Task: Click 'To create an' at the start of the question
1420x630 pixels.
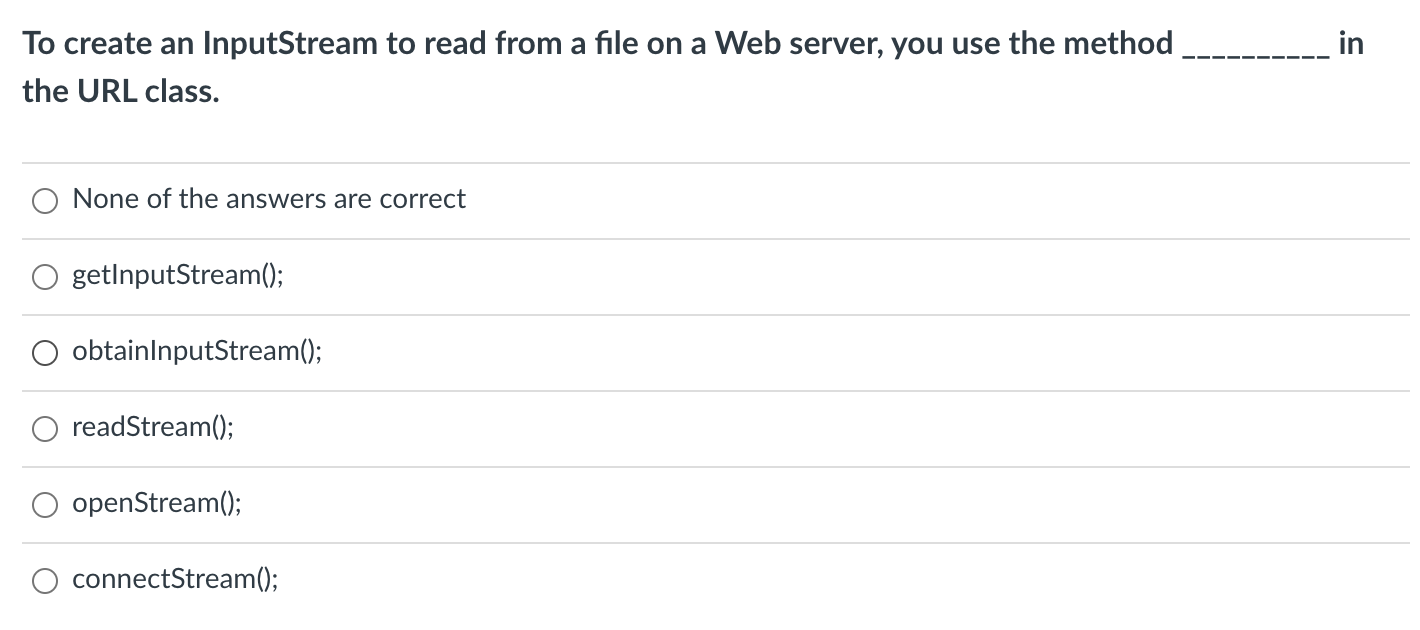Action: click(109, 43)
